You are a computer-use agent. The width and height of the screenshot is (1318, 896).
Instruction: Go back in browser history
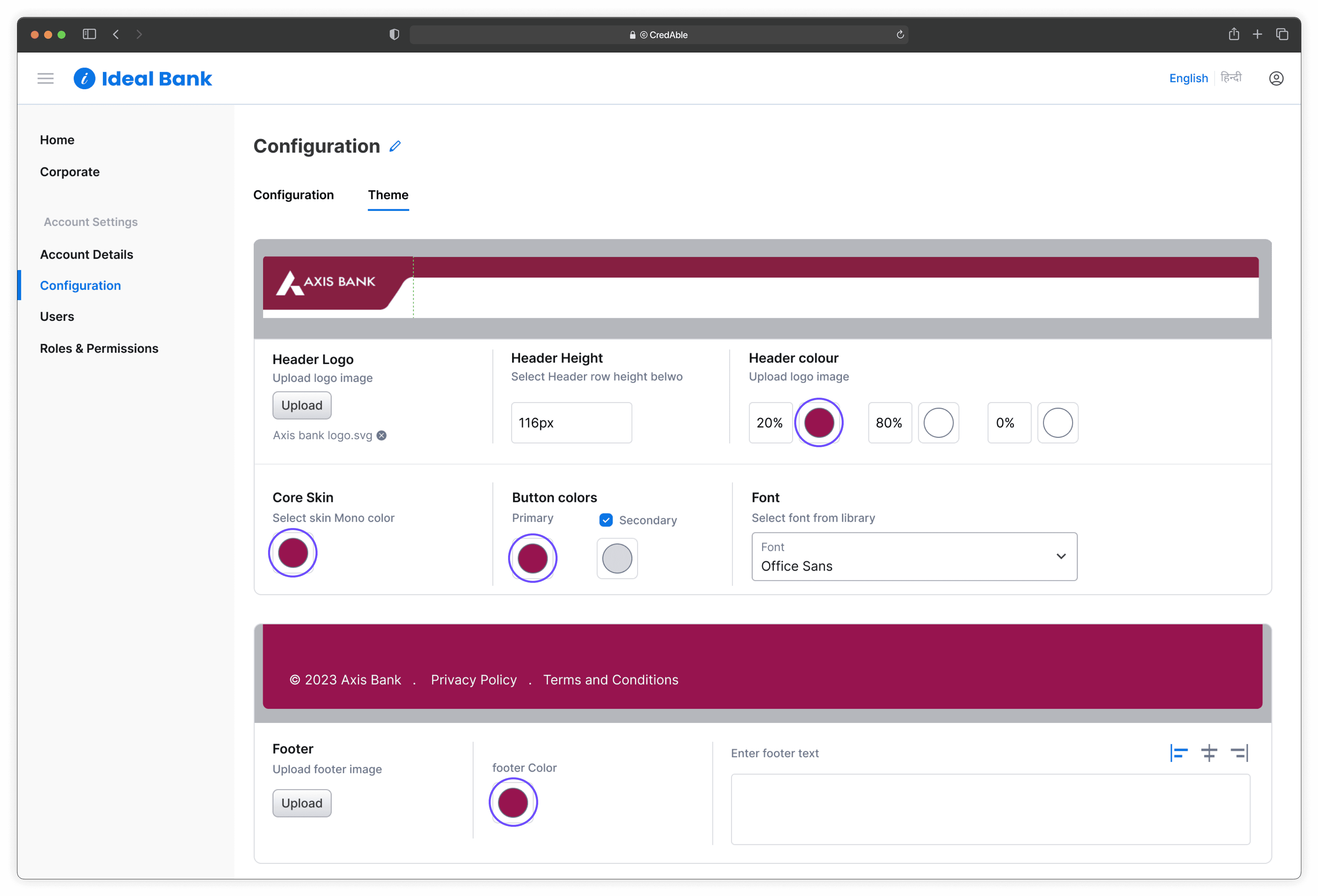(116, 34)
